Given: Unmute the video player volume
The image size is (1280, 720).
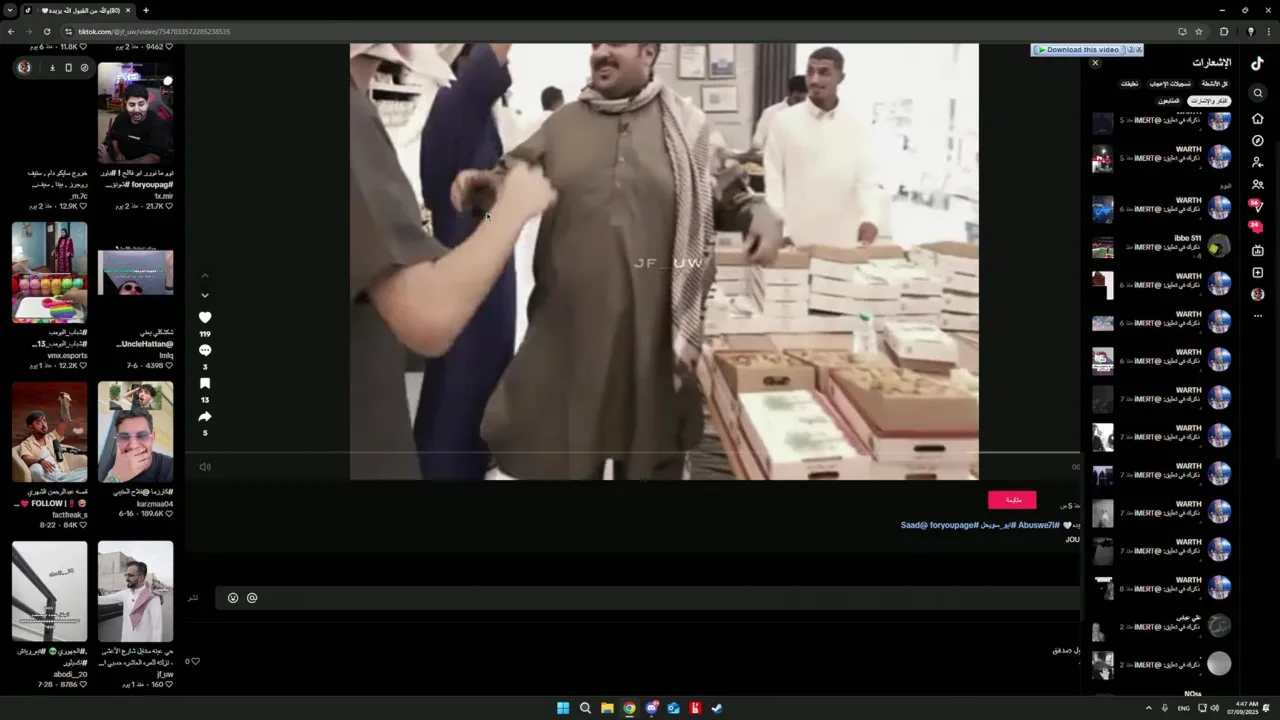Looking at the screenshot, I should coord(205,467).
